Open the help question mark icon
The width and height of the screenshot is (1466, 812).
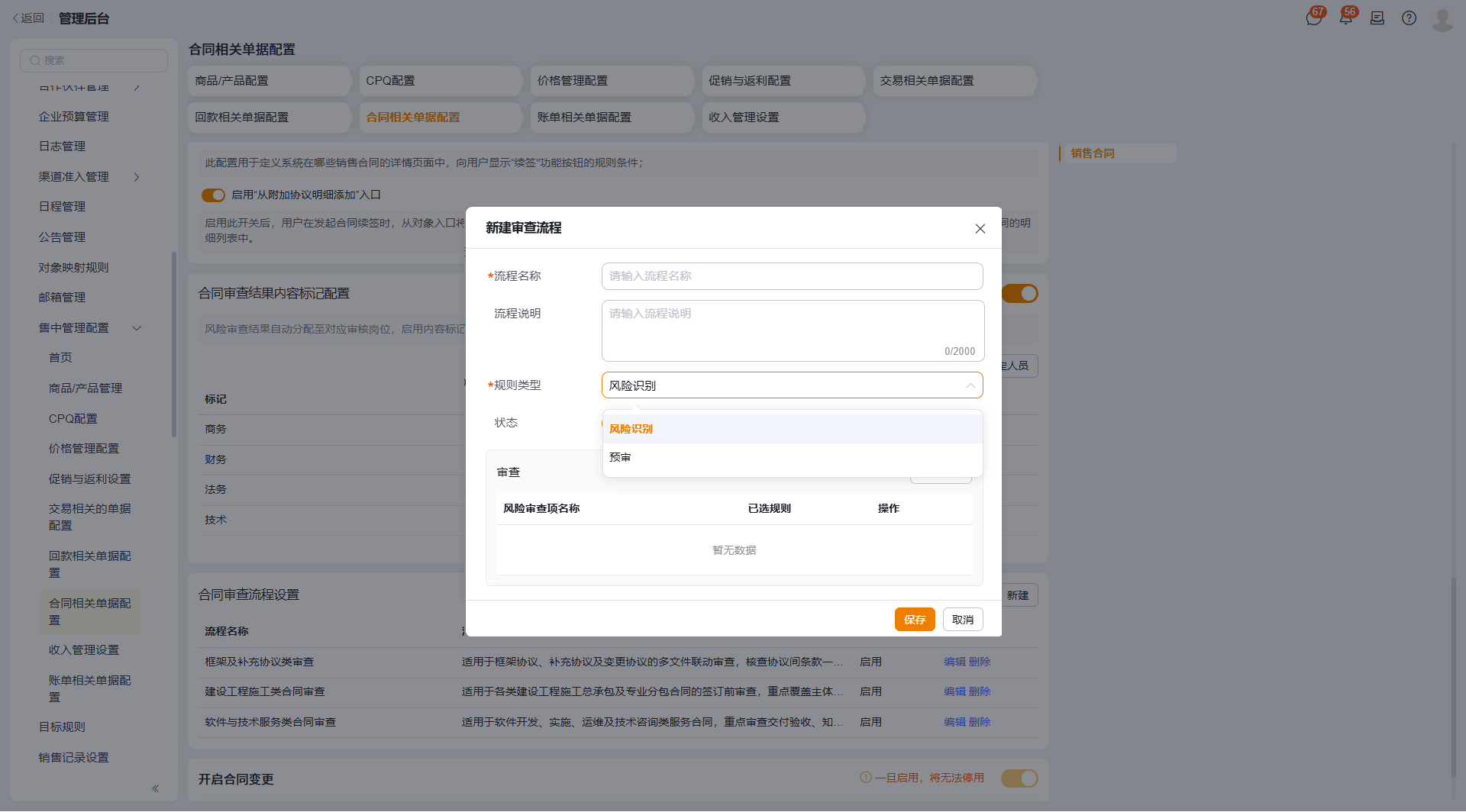(x=1409, y=18)
